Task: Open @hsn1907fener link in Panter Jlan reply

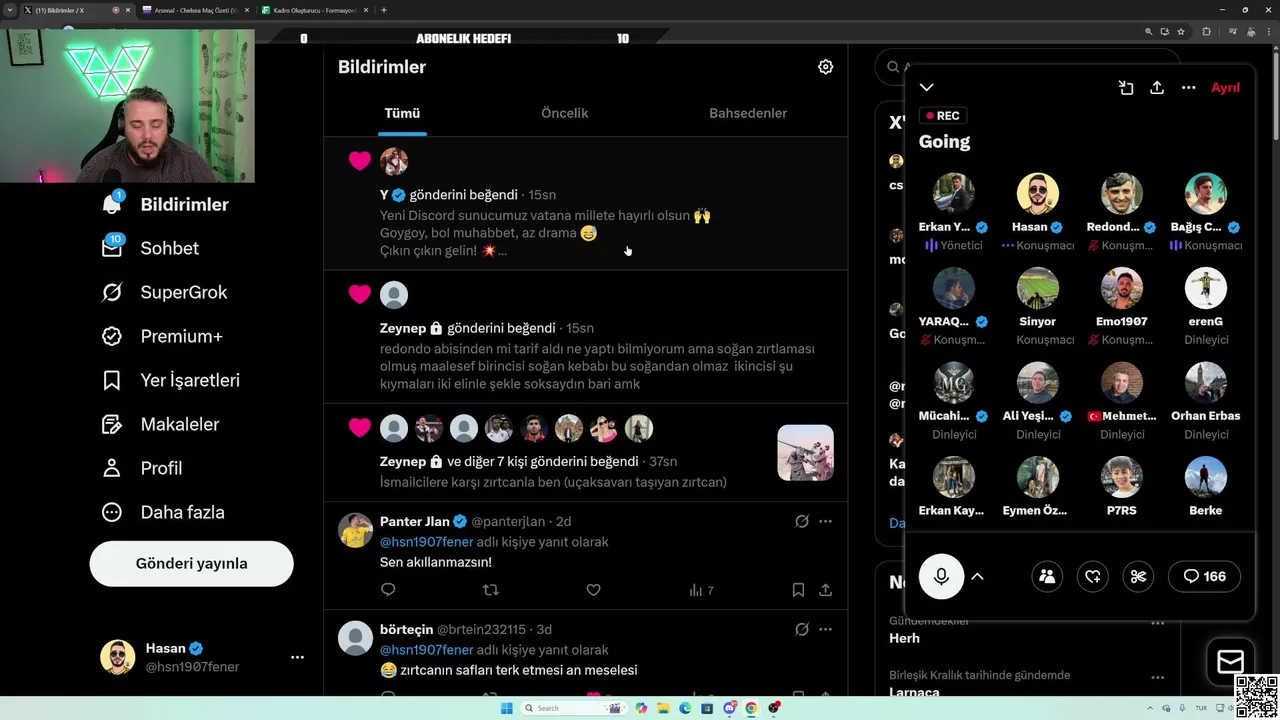Action: click(426, 541)
